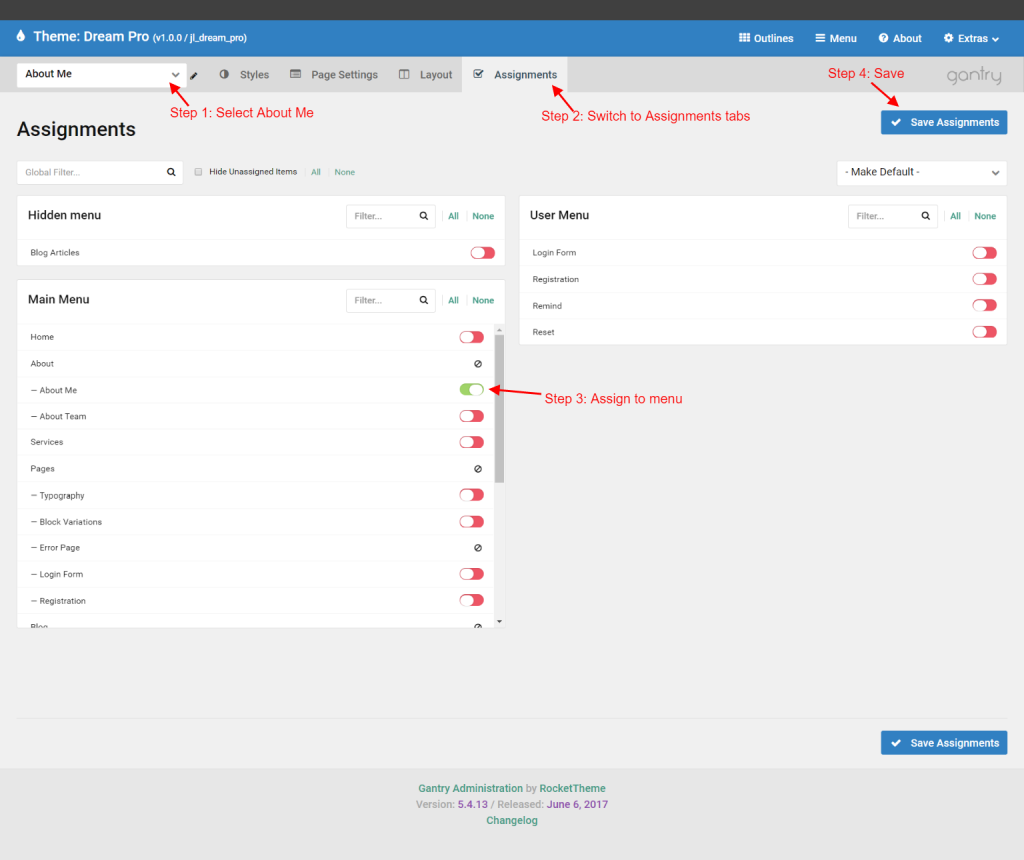Image resolution: width=1024 pixels, height=860 pixels.
Task: Click the magnifier in the Main Menu filter
Action: 422,300
